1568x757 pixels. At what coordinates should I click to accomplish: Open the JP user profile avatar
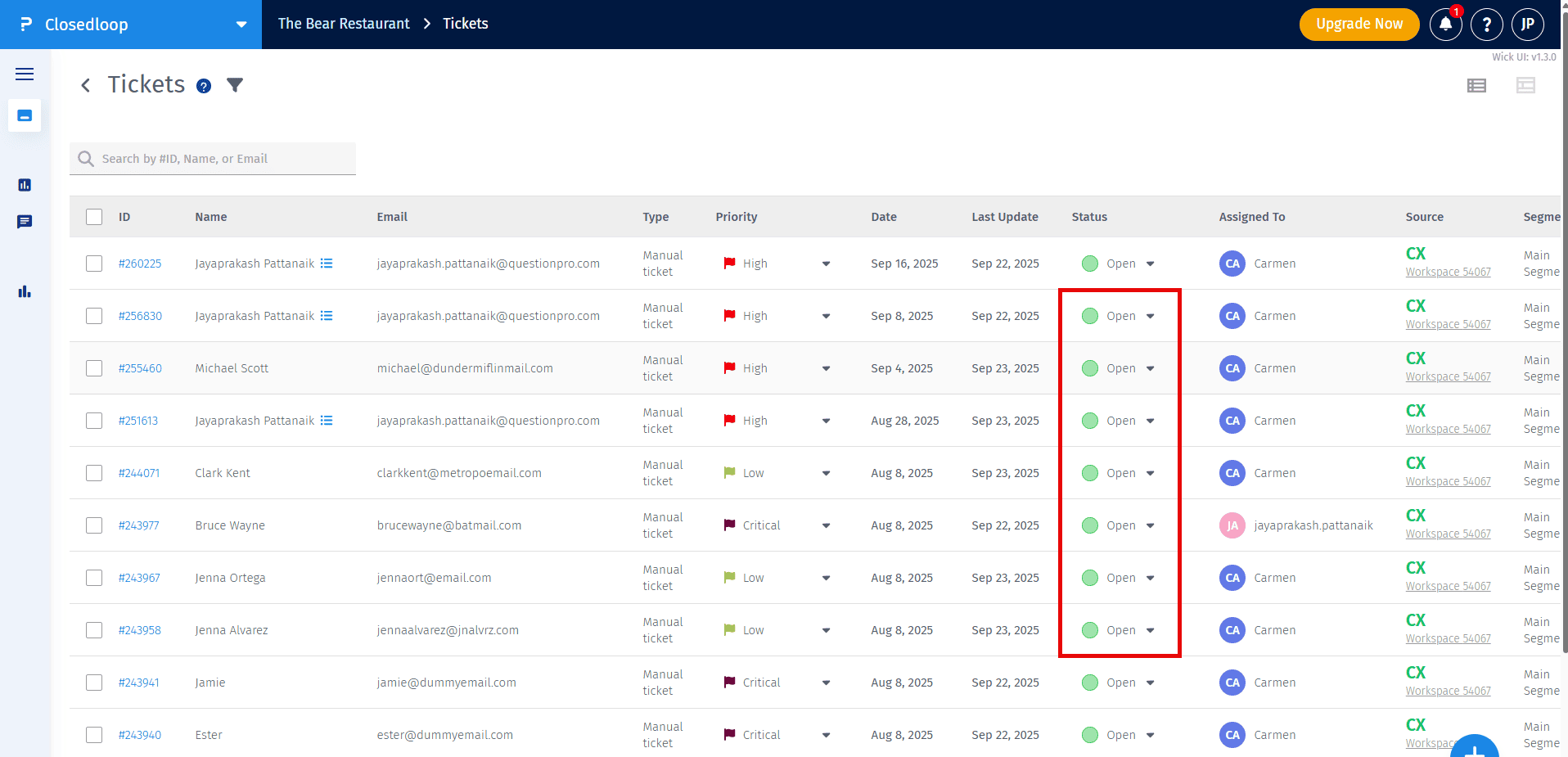(1527, 25)
